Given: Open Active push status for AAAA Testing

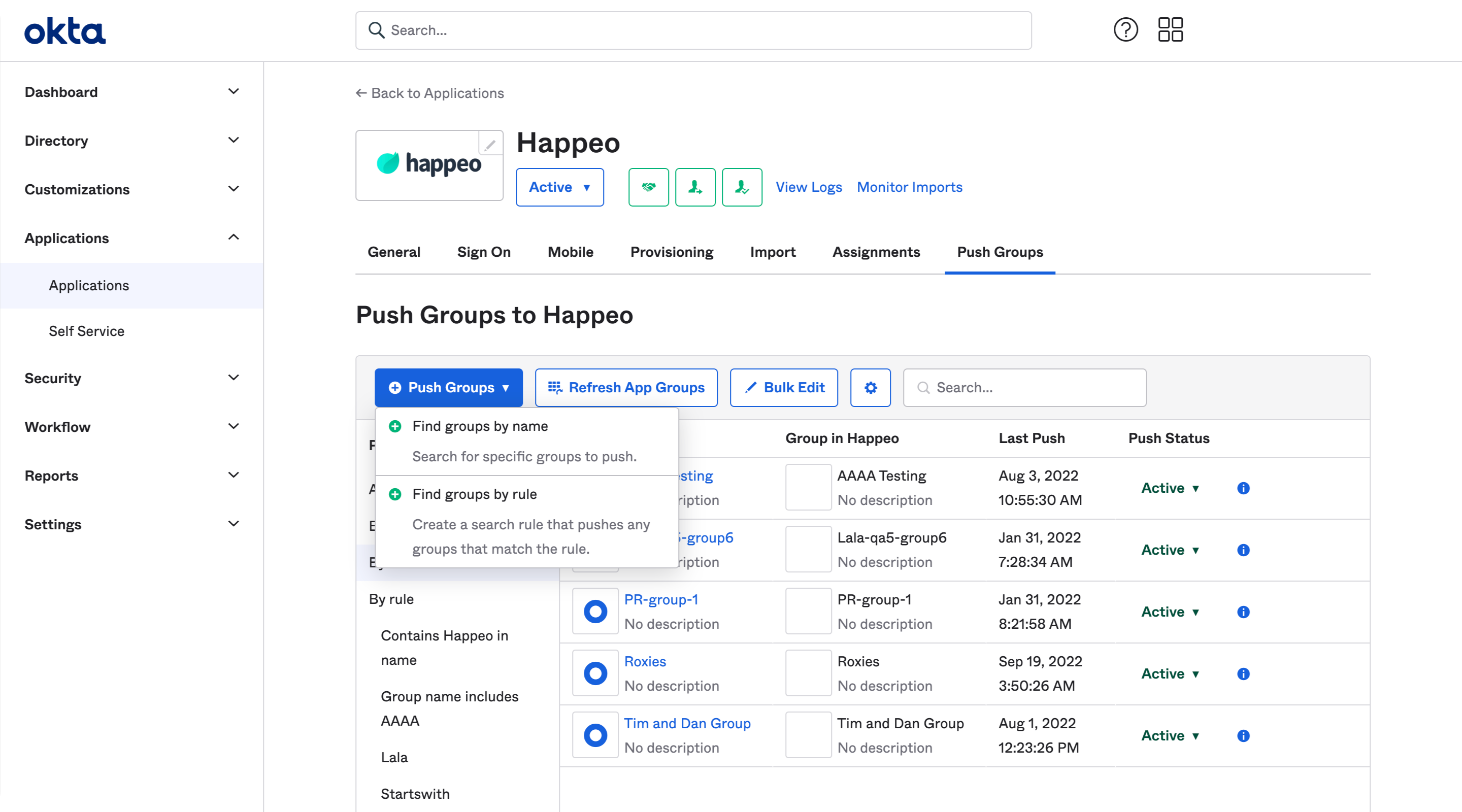Looking at the screenshot, I should (1170, 488).
